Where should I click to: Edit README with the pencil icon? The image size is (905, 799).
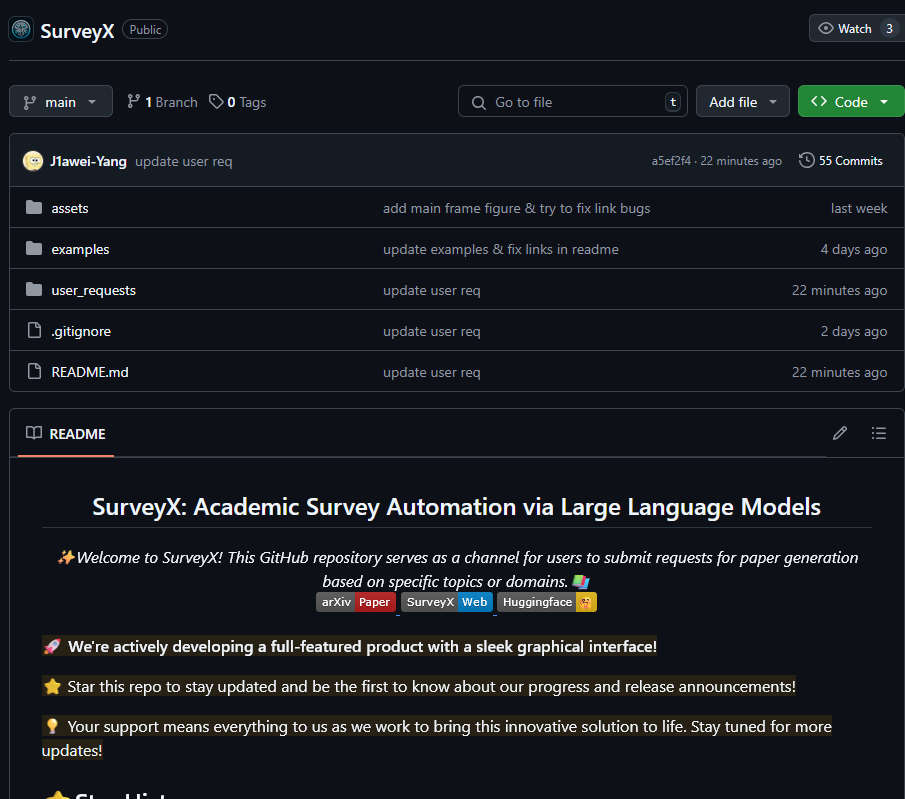[840, 433]
